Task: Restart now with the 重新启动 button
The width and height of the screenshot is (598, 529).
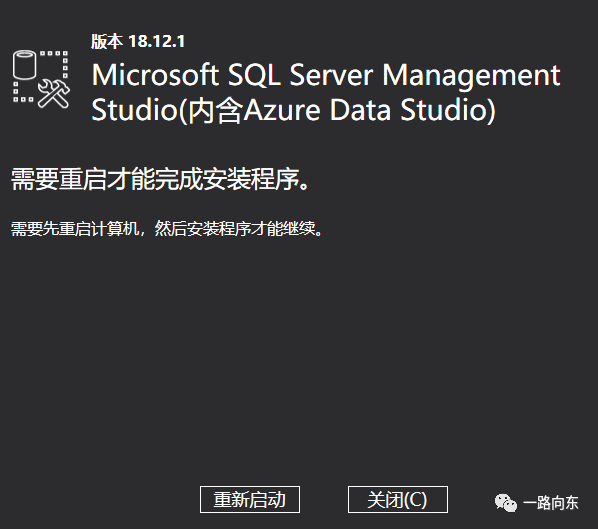Action: tap(250, 500)
